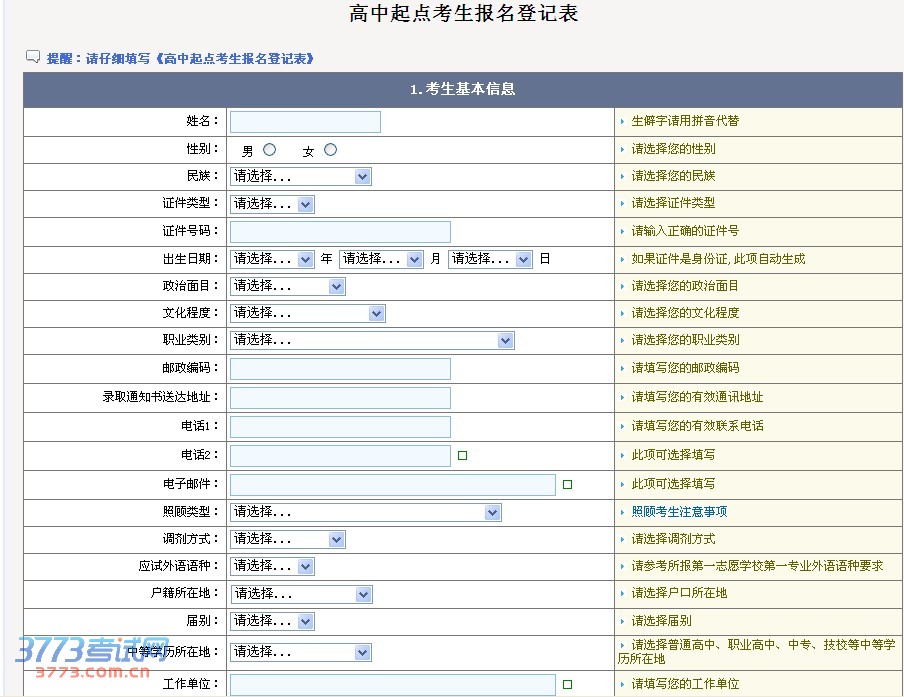This screenshot has width=904, height=697.
Task: Select the 女 (female) radio button
Action: click(x=330, y=150)
